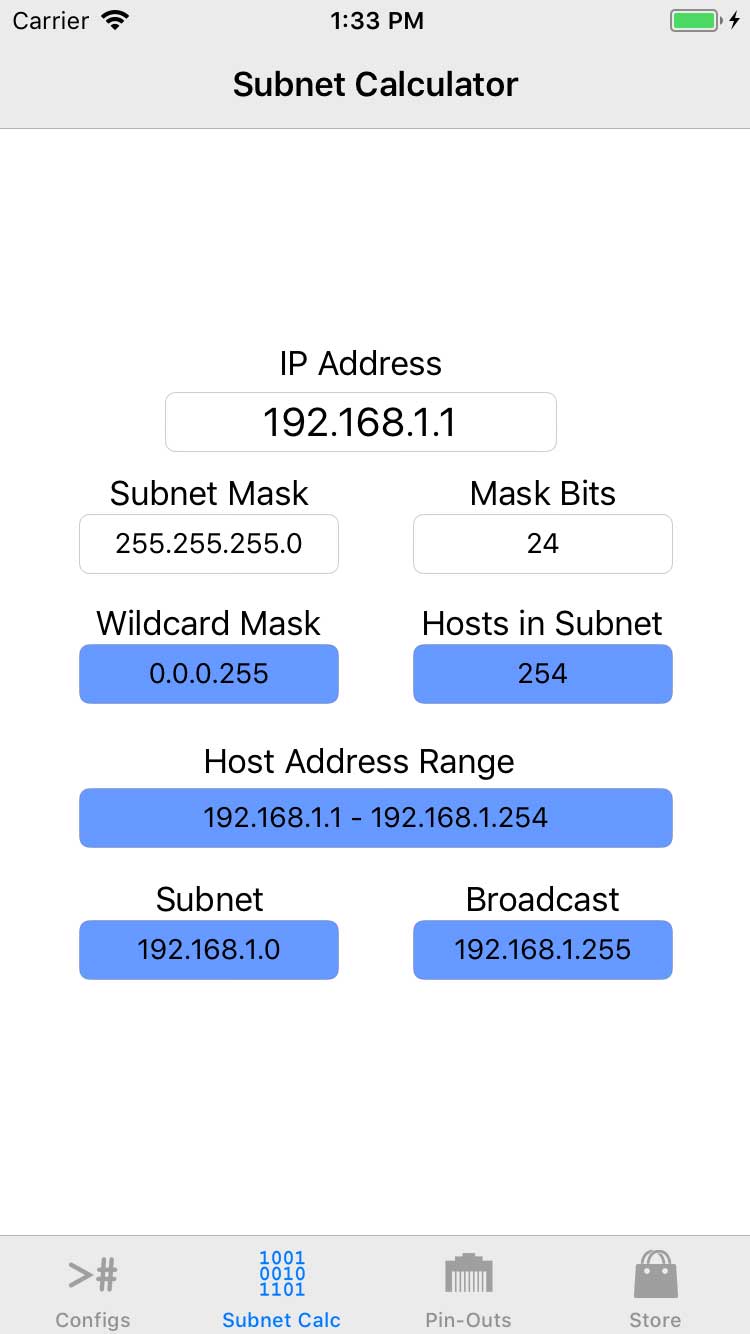750x1334 pixels.
Task: Tap the Wi-Fi status icon
Action: pyautogui.click(x=116, y=20)
